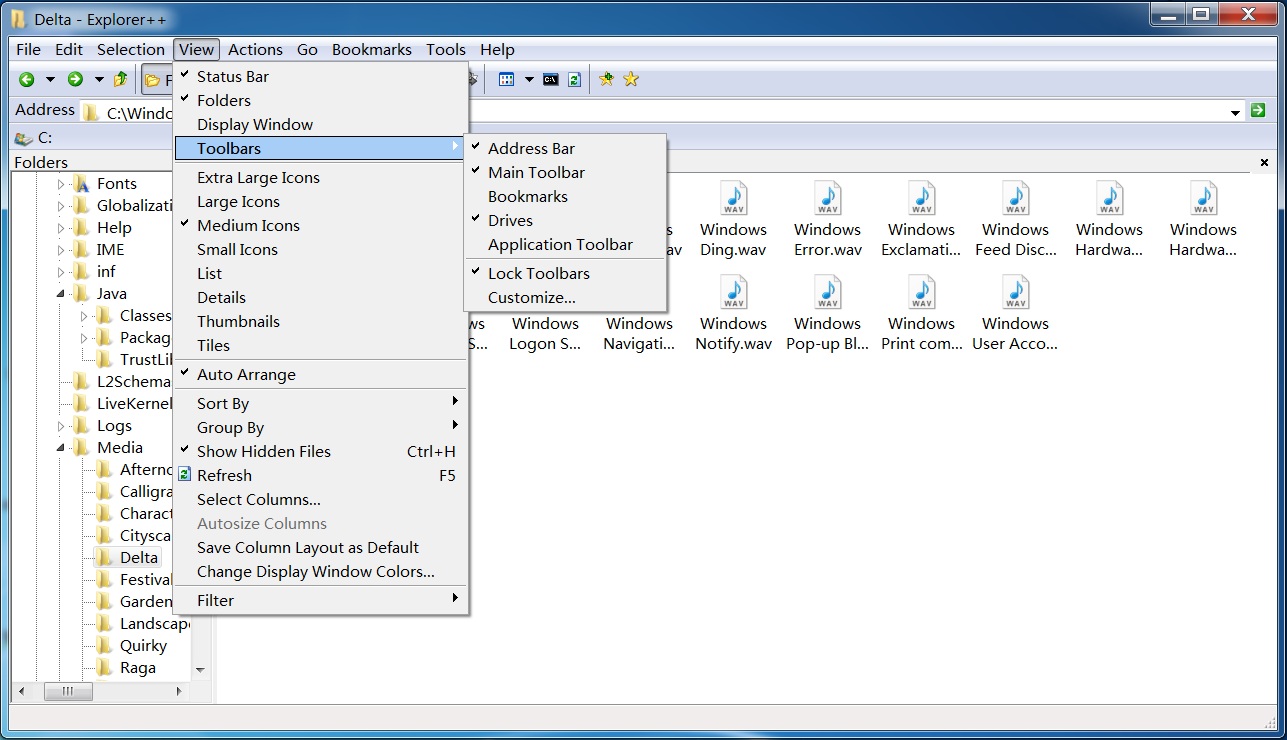This screenshot has width=1287, height=740.
Task: Open the views dropdown arrow in toolbar
Action: pos(529,80)
